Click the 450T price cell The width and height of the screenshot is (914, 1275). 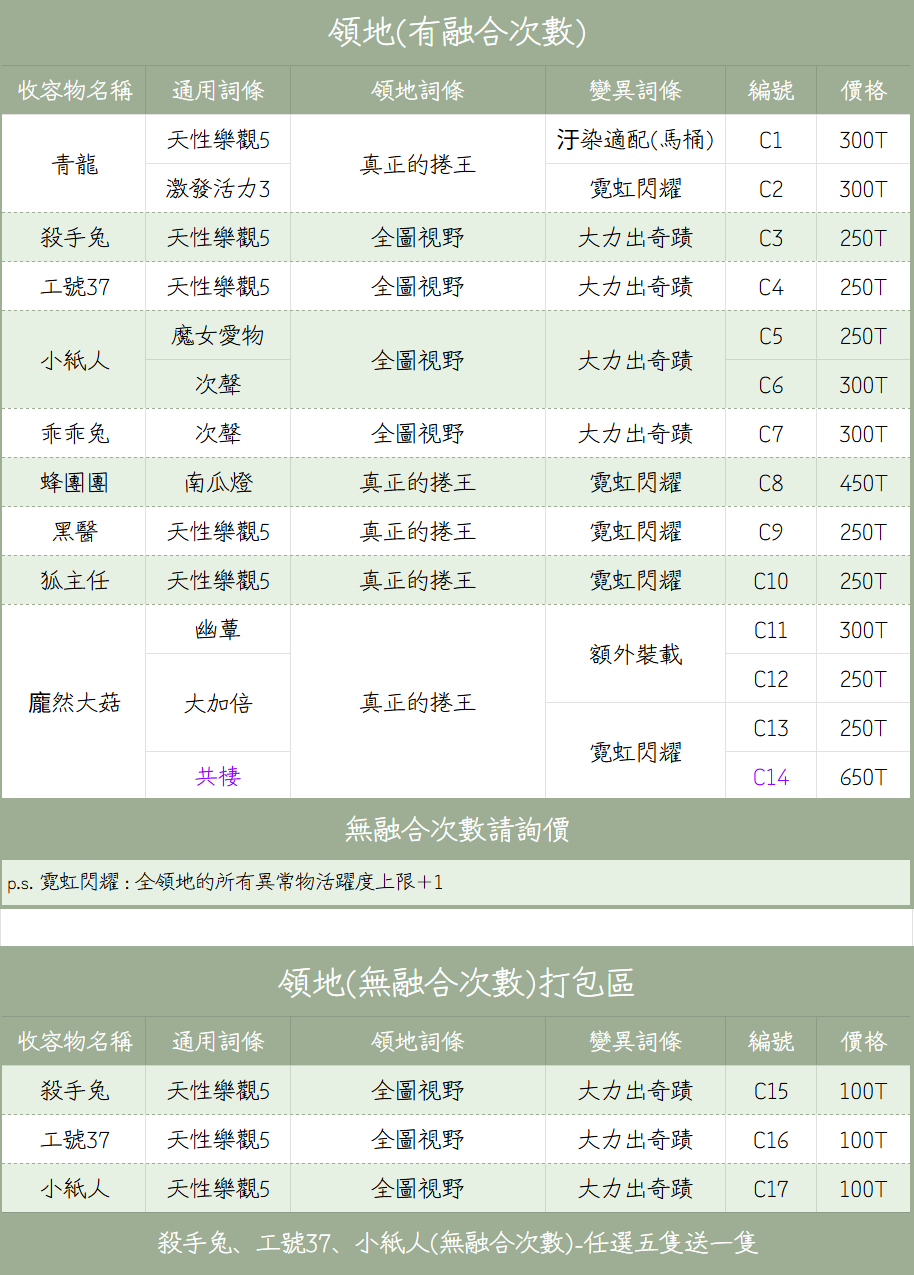(x=863, y=483)
